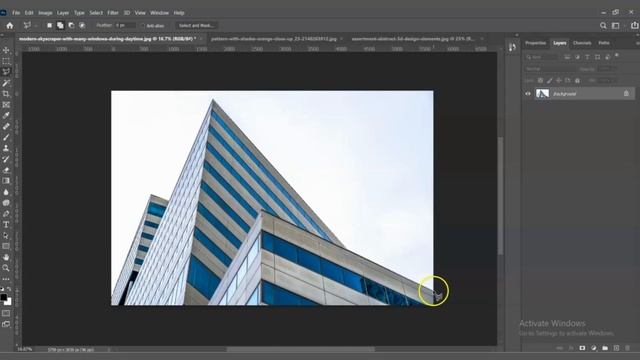Open the Edit Toolbar ellipsis menu
Viewport: 640px width, 360px height.
pos(6,279)
